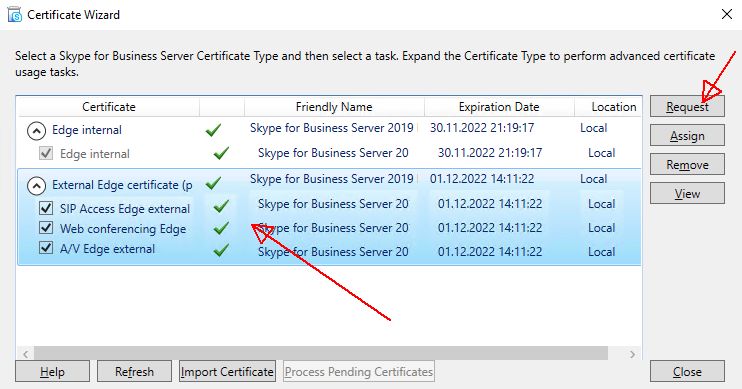Open Help for the Certificate Wizard

52,371
